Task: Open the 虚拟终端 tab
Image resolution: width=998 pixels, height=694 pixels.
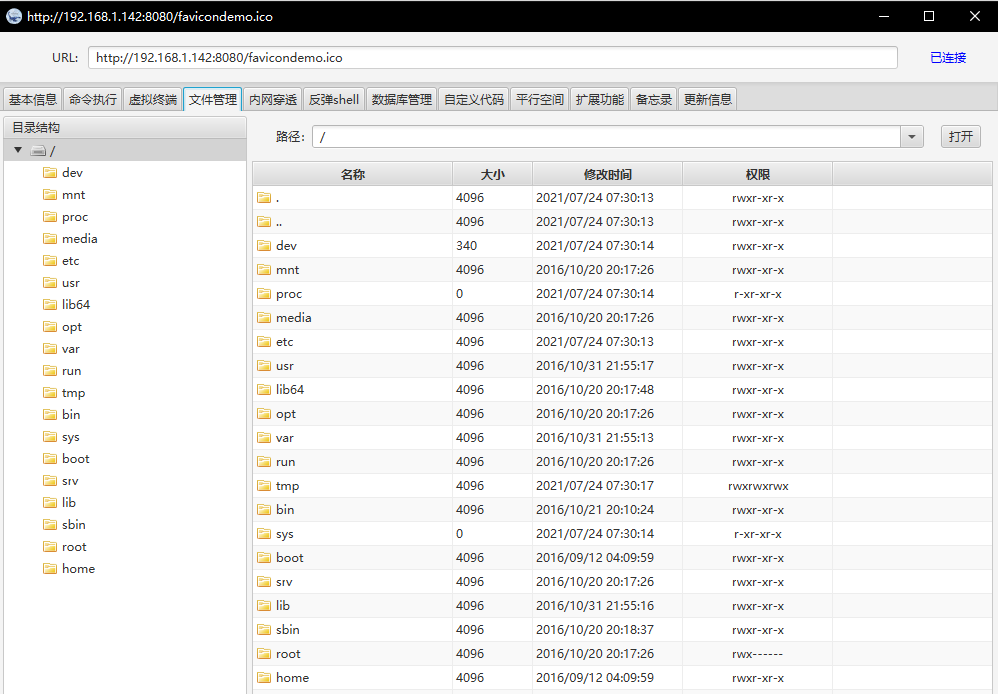Action: click(x=152, y=99)
